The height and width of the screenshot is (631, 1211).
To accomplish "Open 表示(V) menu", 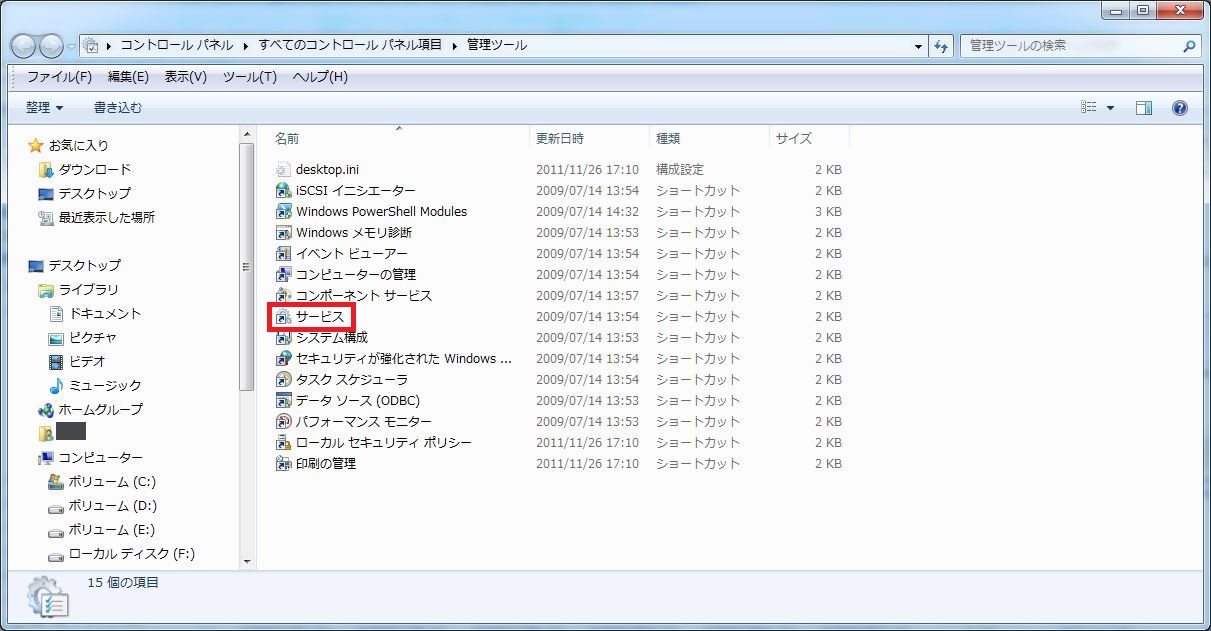I will coord(186,77).
